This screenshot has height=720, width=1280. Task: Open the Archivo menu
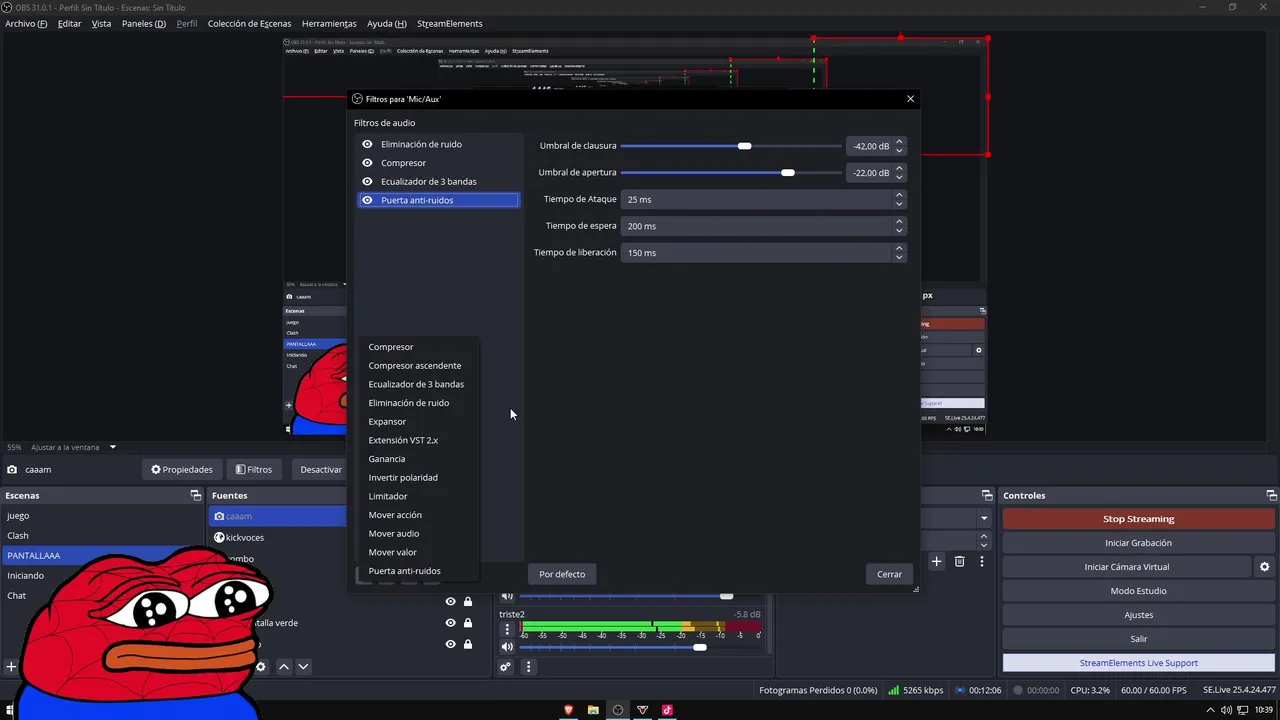[26, 23]
